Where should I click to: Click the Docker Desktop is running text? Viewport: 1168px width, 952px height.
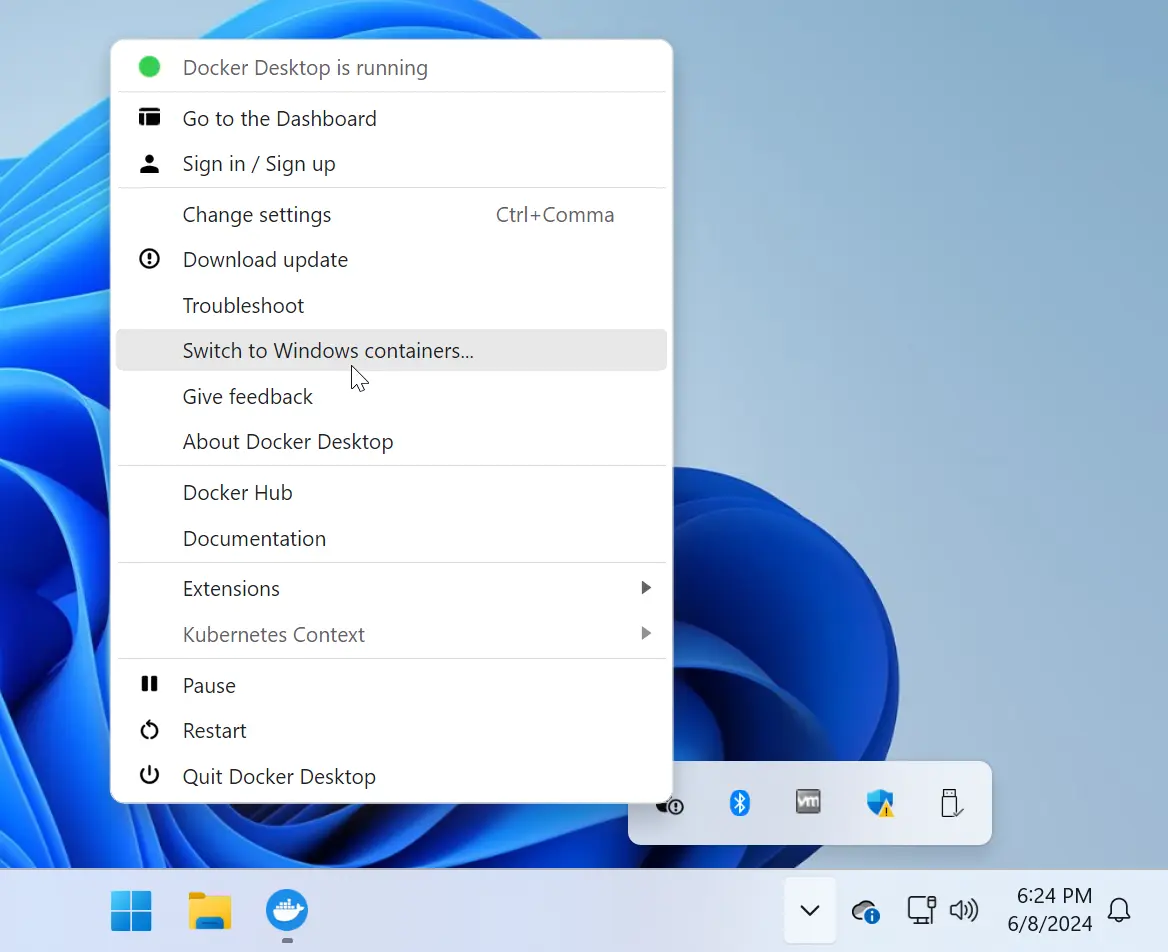[305, 67]
